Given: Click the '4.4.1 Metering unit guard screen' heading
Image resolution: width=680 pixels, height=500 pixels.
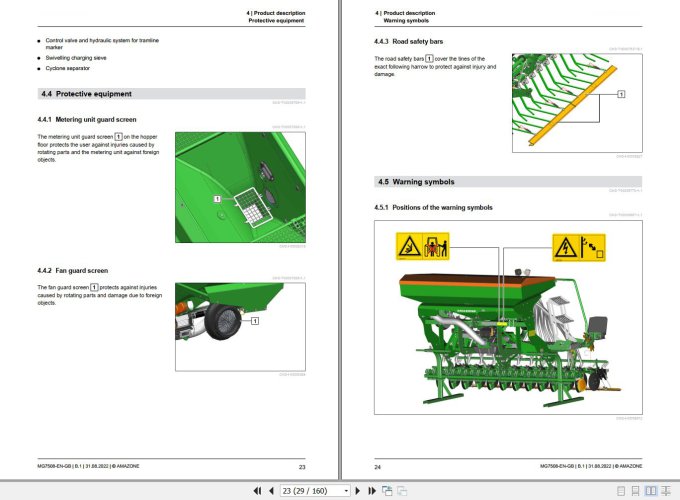Looking at the screenshot, I should (87, 119).
